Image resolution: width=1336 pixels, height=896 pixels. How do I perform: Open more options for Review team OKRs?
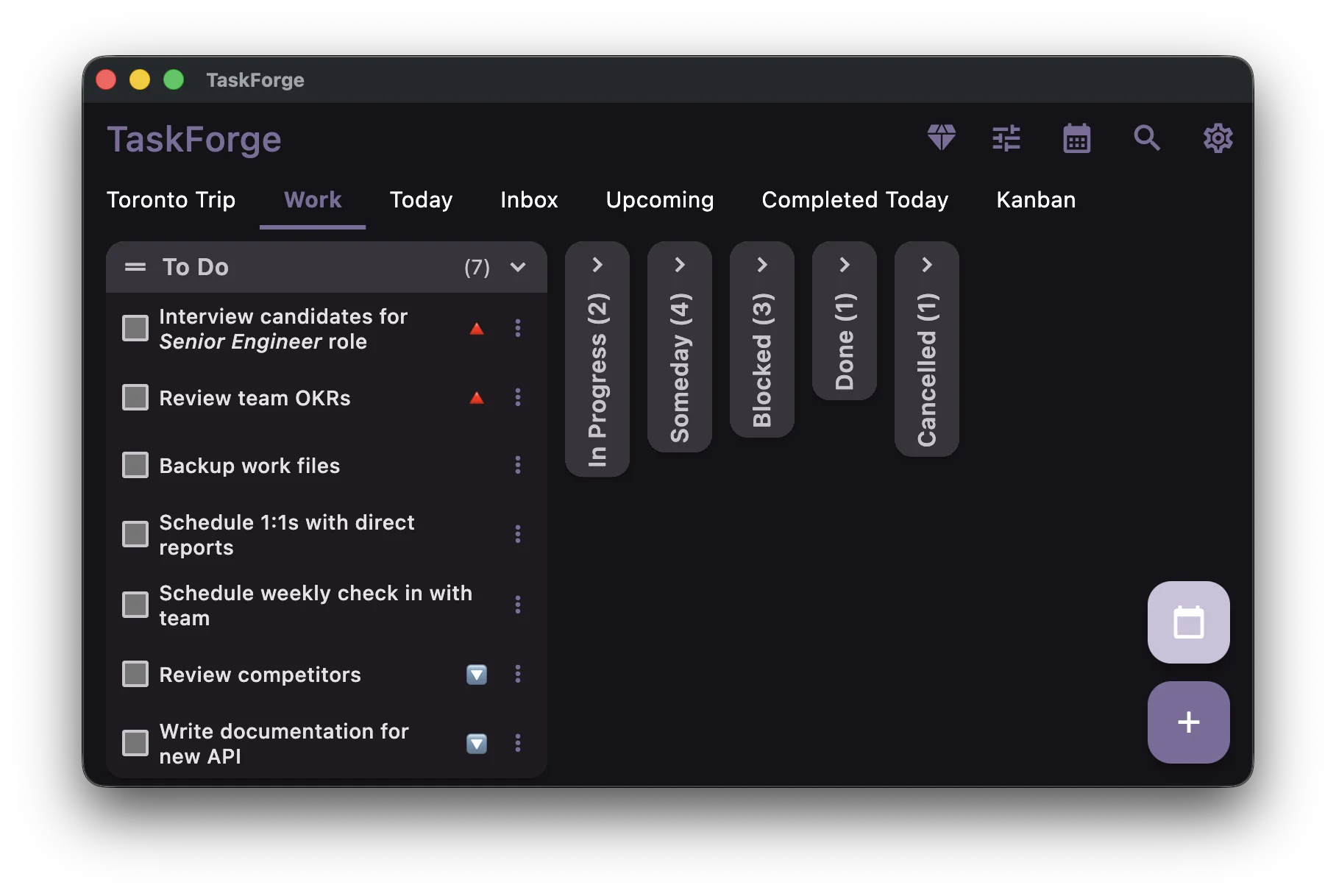pyautogui.click(x=518, y=397)
